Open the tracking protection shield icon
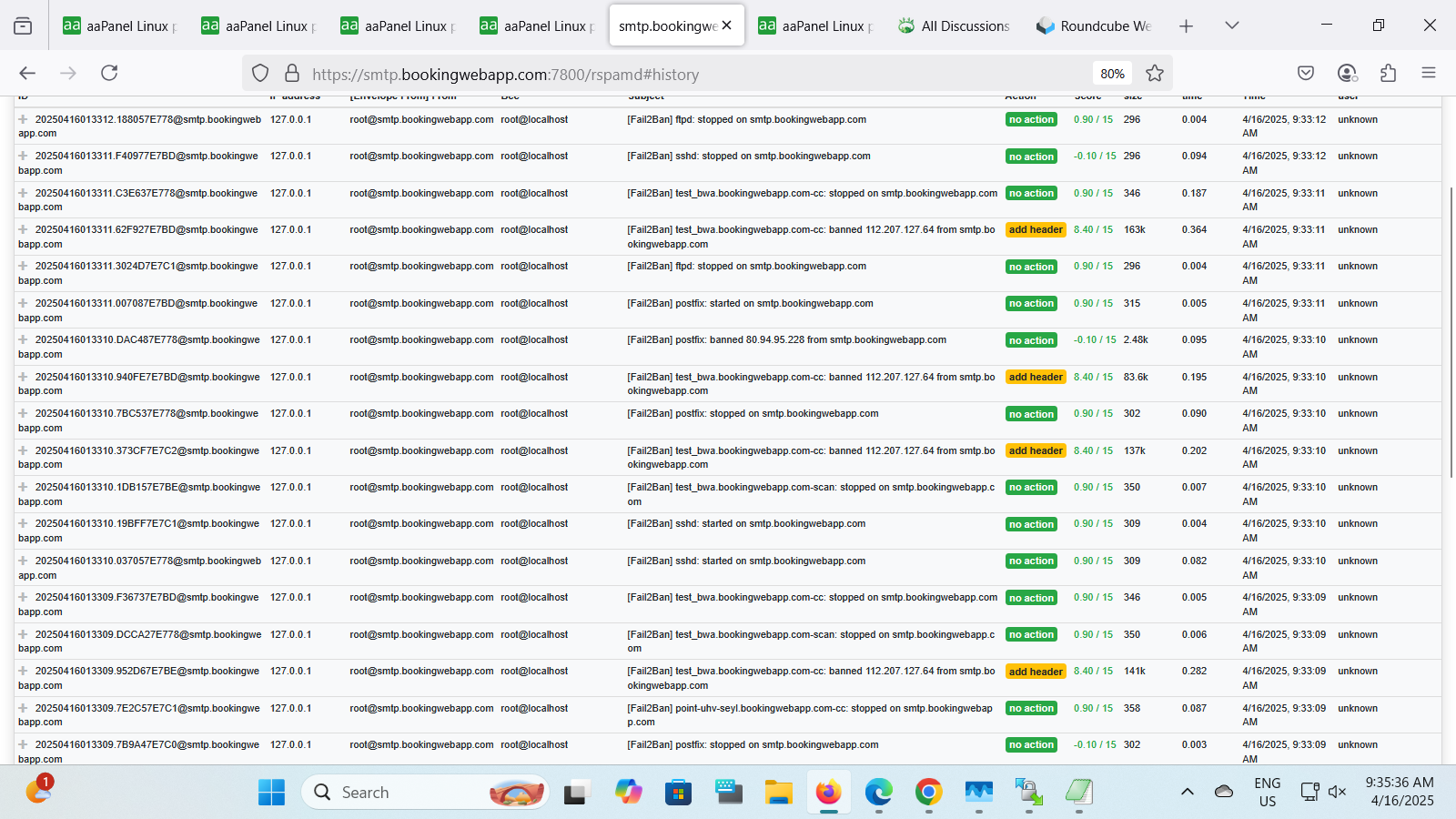Image resolution: width=1456 pixels, height=819 pixels. pyautogui.click(x=260, y=73)
